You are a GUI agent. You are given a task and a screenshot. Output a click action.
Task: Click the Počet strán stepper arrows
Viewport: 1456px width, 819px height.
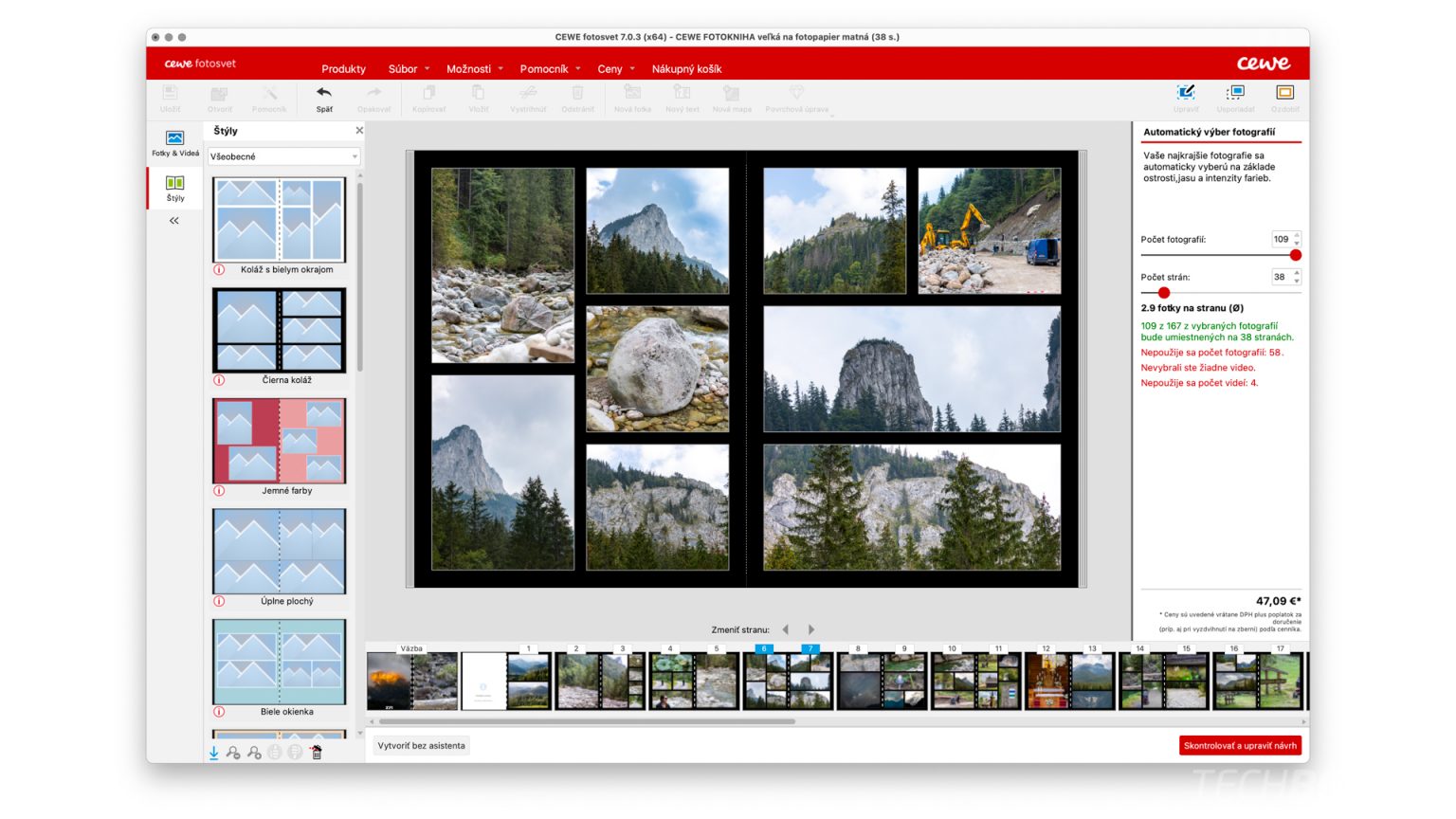(x=1297, y=277)
